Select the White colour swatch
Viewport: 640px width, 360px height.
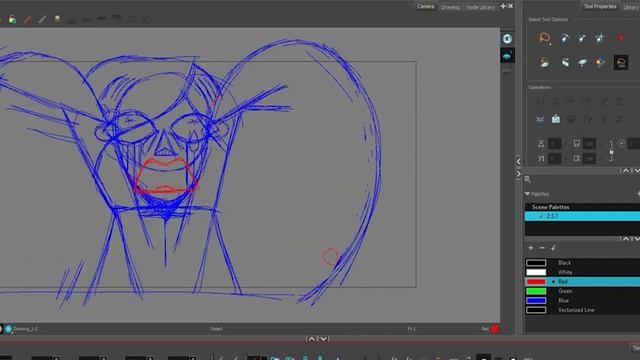coord(536,272)
